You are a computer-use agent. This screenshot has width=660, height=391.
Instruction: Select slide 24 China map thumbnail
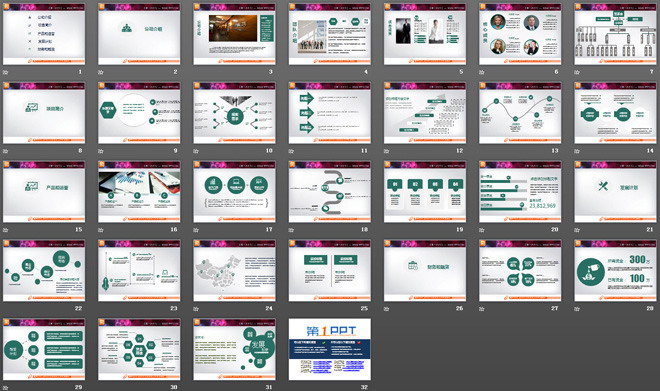coord(234,271)
